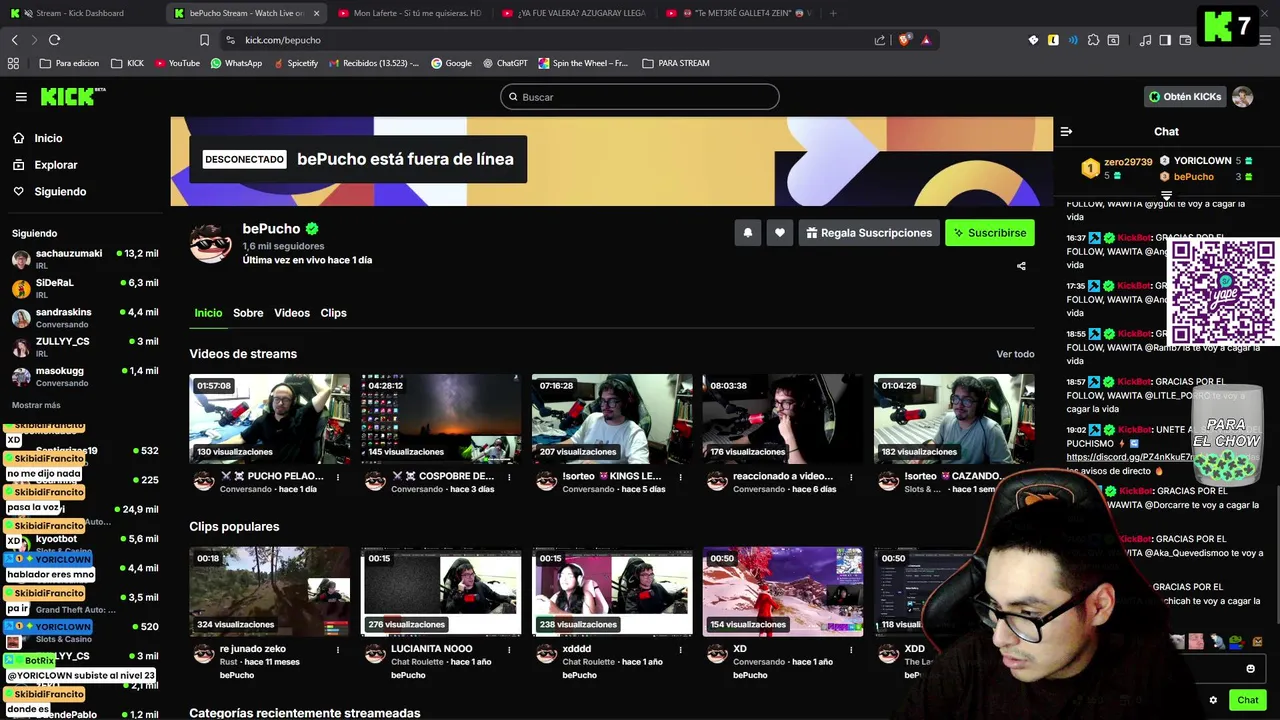This screenshot has height=720, width=1280.
Task: Click the bePucho profile avatar
Action: tap(211, 243)
